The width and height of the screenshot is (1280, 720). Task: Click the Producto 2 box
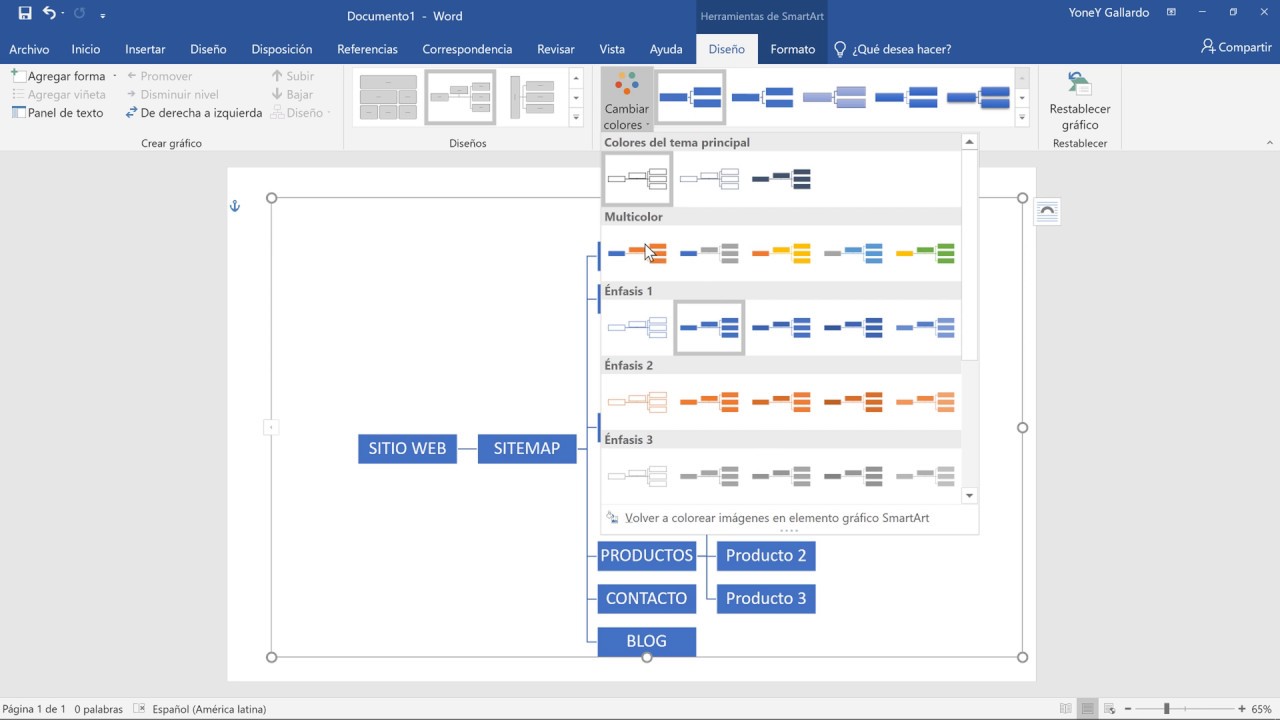[766, 555]
